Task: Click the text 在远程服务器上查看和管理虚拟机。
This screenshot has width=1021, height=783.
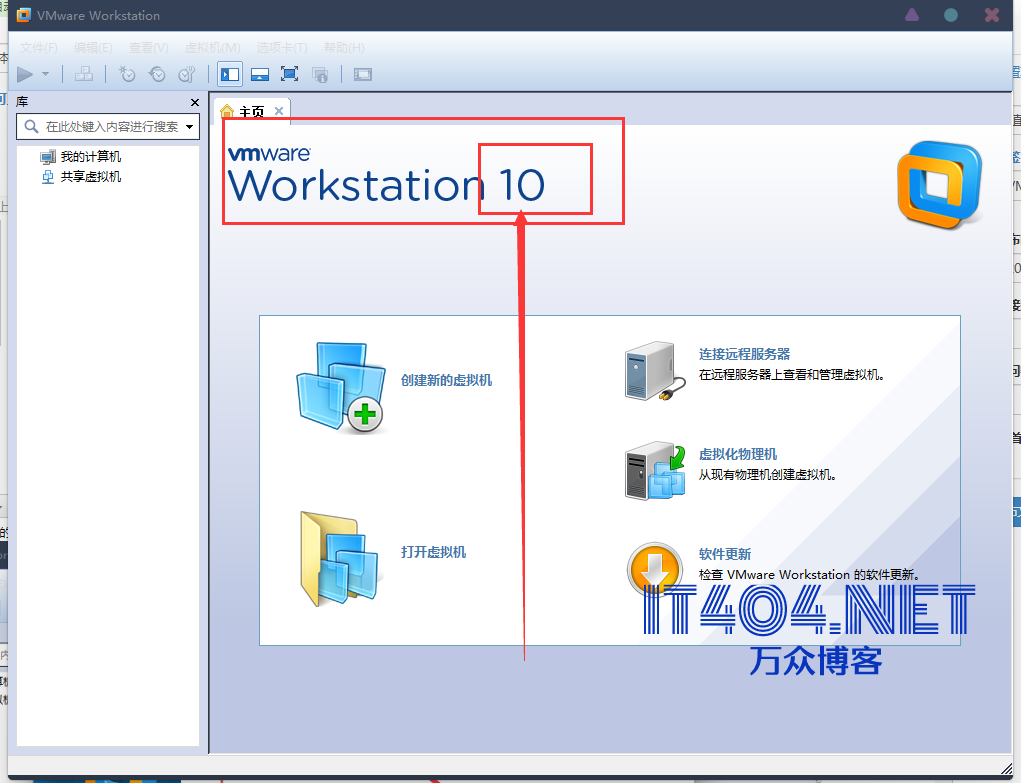Action: click(791, 375)
